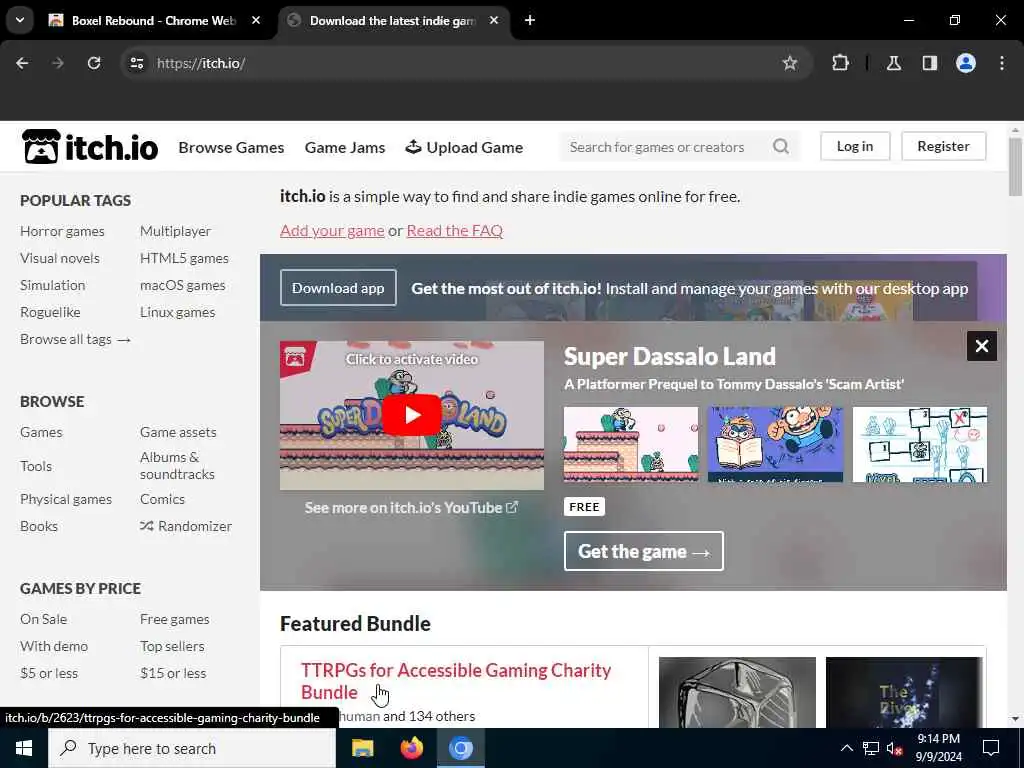Open the first platformer screenshot thumbnail
1024x768 pixels.
tap(631, 445)
